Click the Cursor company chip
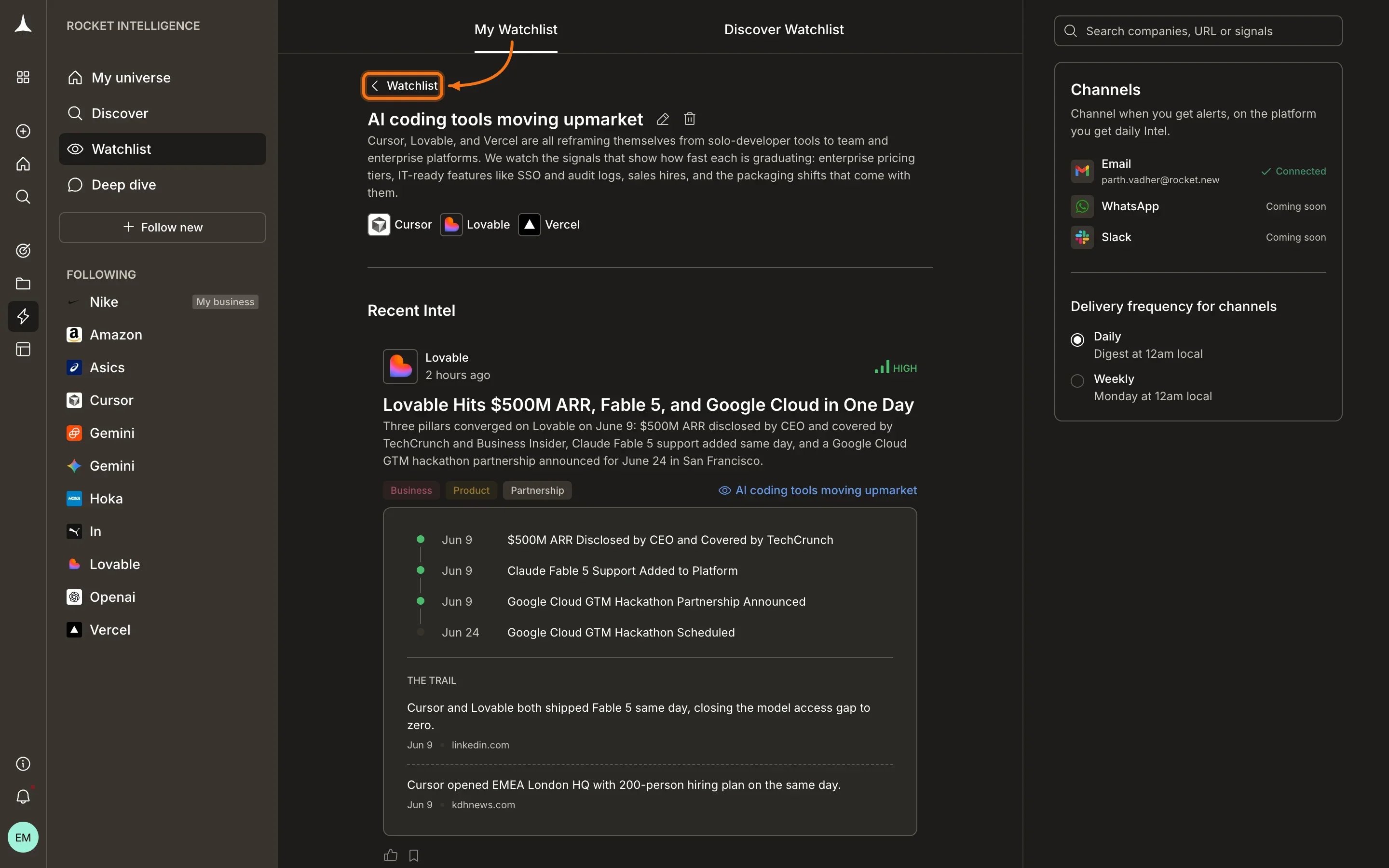 coord(399,224)
